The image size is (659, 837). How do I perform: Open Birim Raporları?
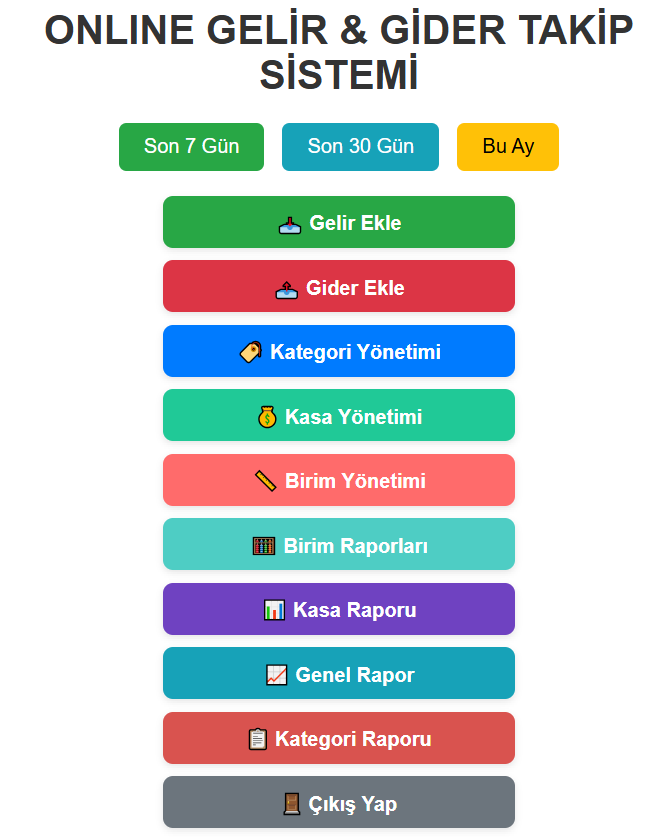356,546
